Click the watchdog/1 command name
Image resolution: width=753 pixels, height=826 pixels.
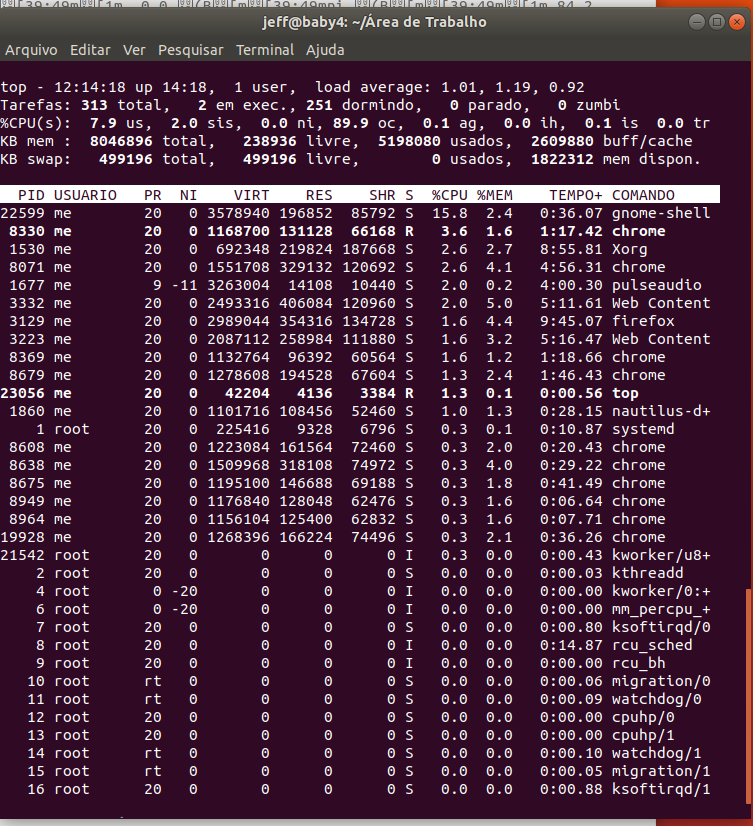657,753
